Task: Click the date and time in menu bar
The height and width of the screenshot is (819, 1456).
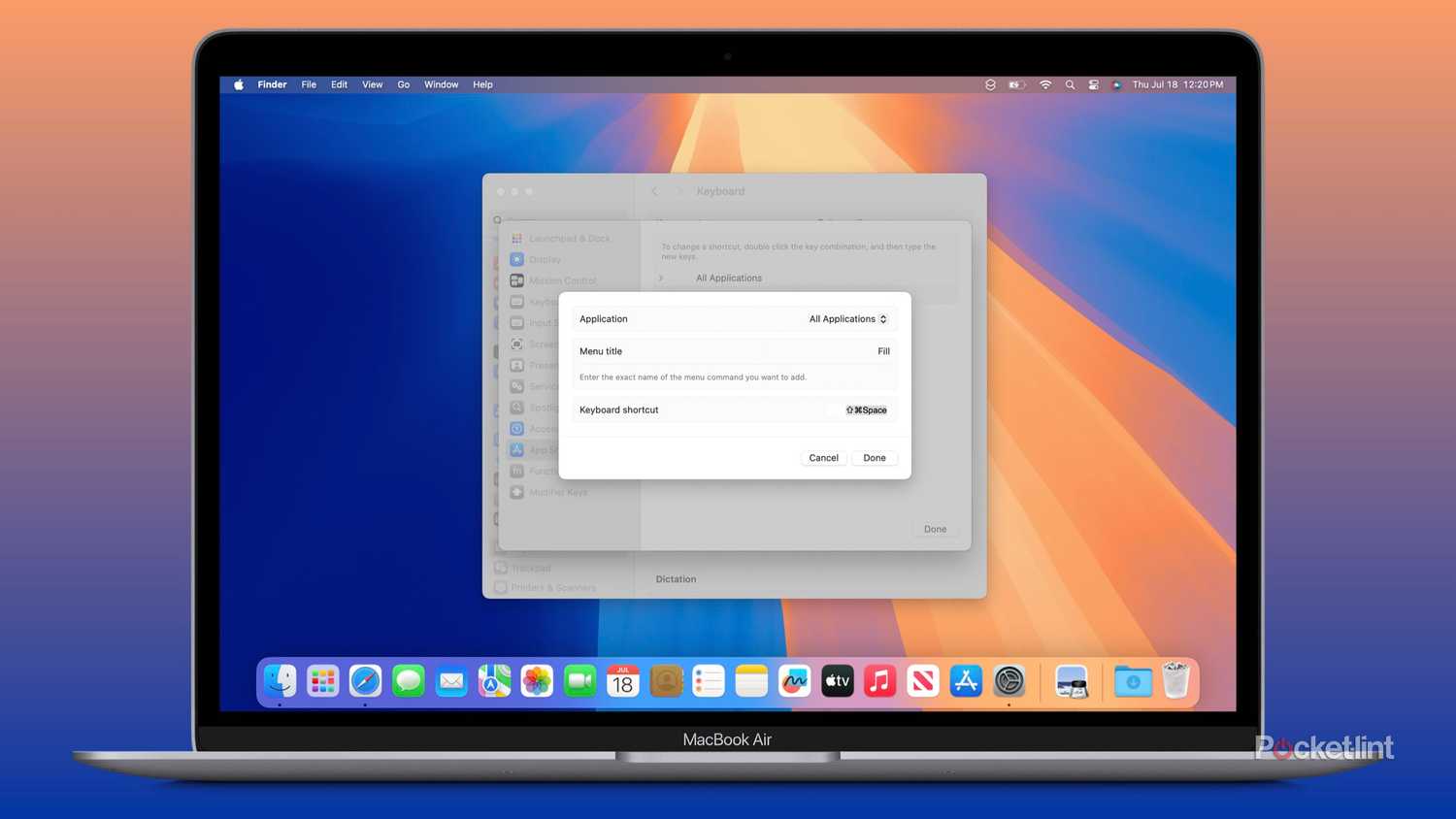Action: (1177, 84)
